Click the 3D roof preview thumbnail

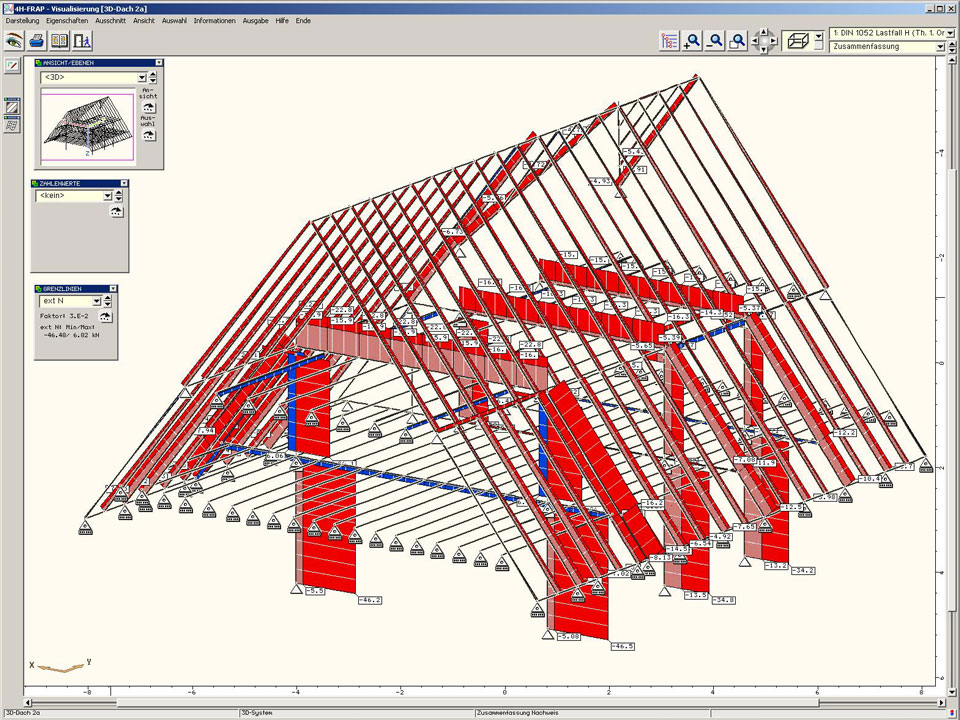[x=87, y=127]
